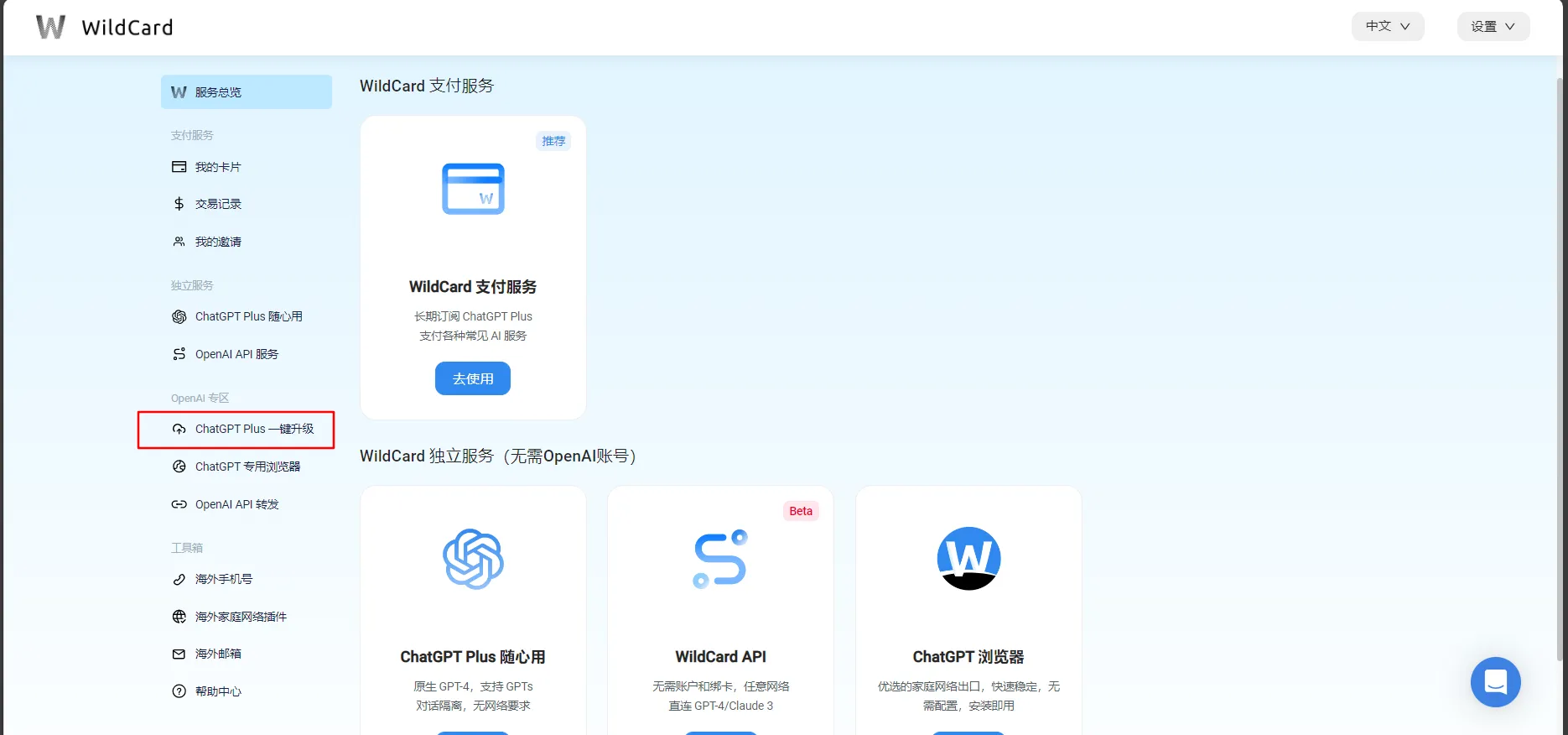This screenshot has width=1568, height=735.
Task: Click the WildCard API card thumbnail
Action: (720, 559)
